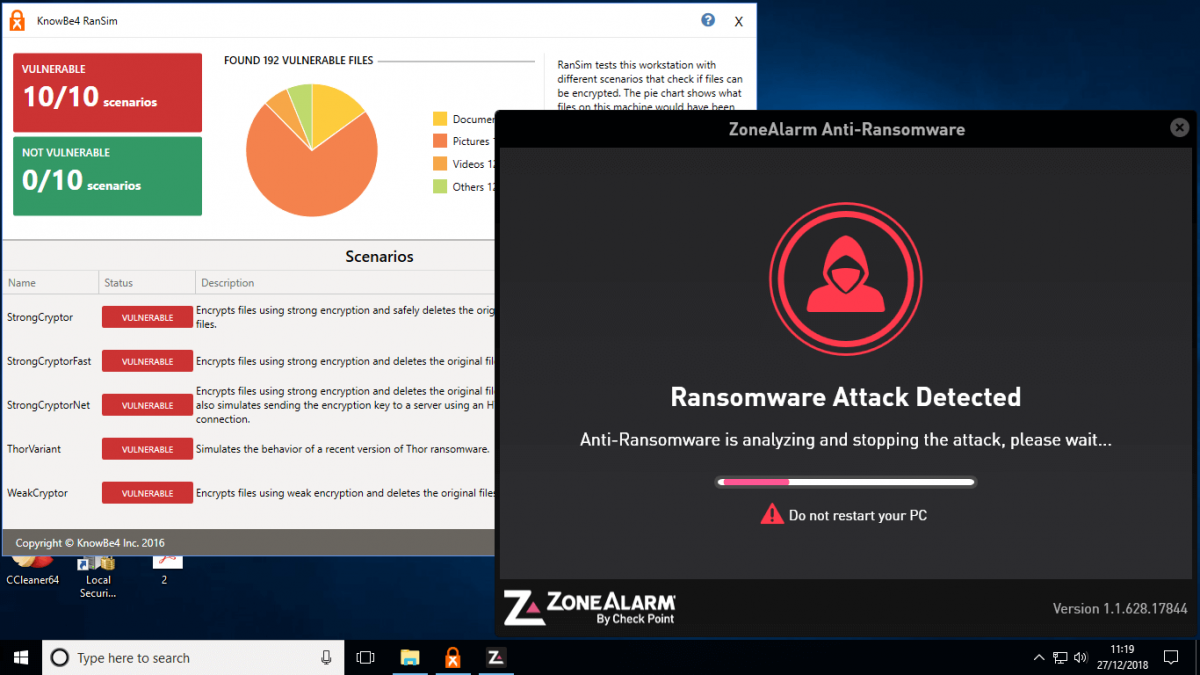
Task: Click the yellow Documents legend swatch
Action: coord(441,118)
